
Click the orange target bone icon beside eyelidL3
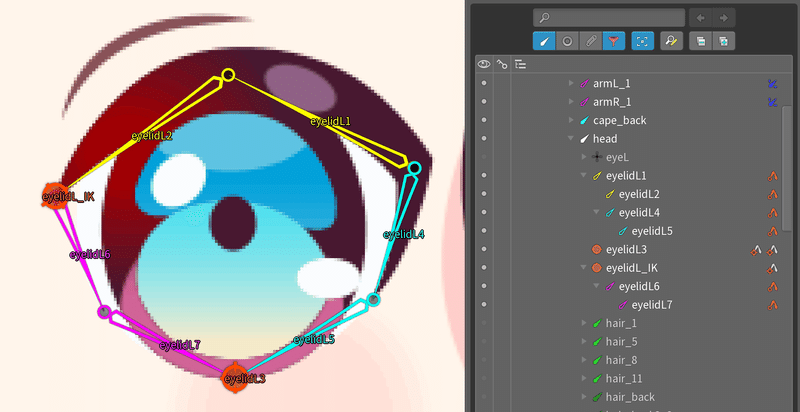(x=596, y=249)
